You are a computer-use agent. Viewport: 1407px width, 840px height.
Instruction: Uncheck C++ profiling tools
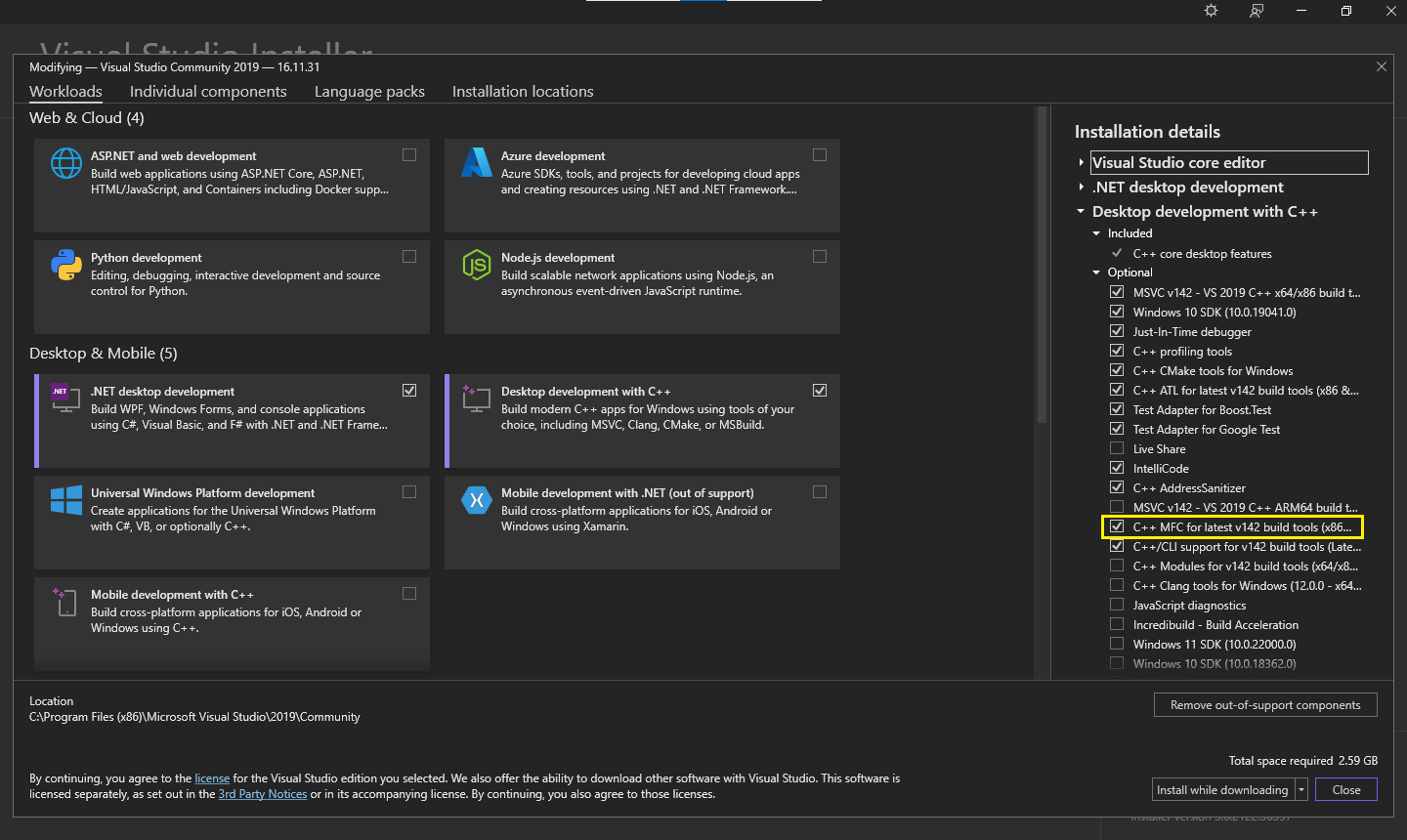click(1117, 351)
